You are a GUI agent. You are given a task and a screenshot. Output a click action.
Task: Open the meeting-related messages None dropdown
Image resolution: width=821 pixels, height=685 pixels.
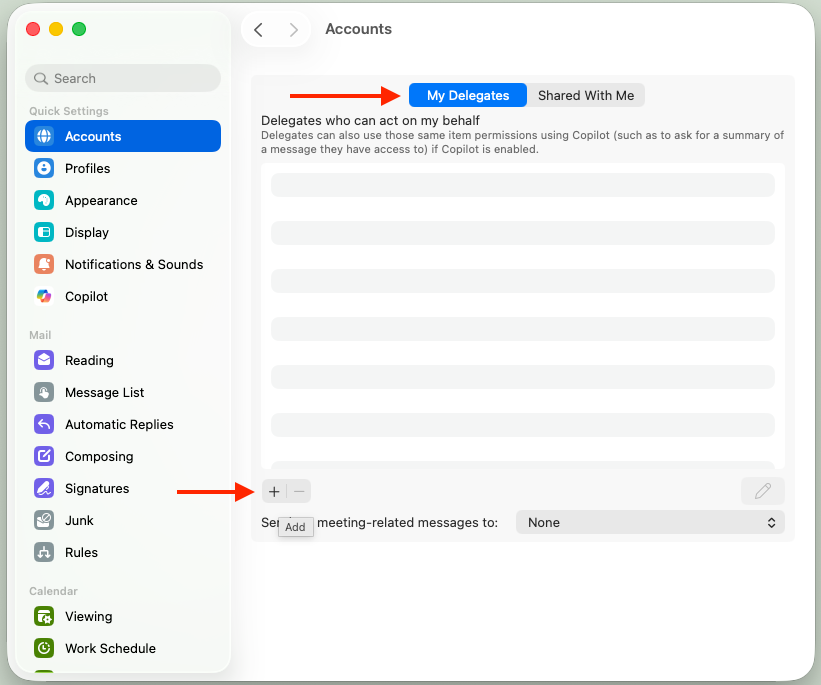click(650, 522)
